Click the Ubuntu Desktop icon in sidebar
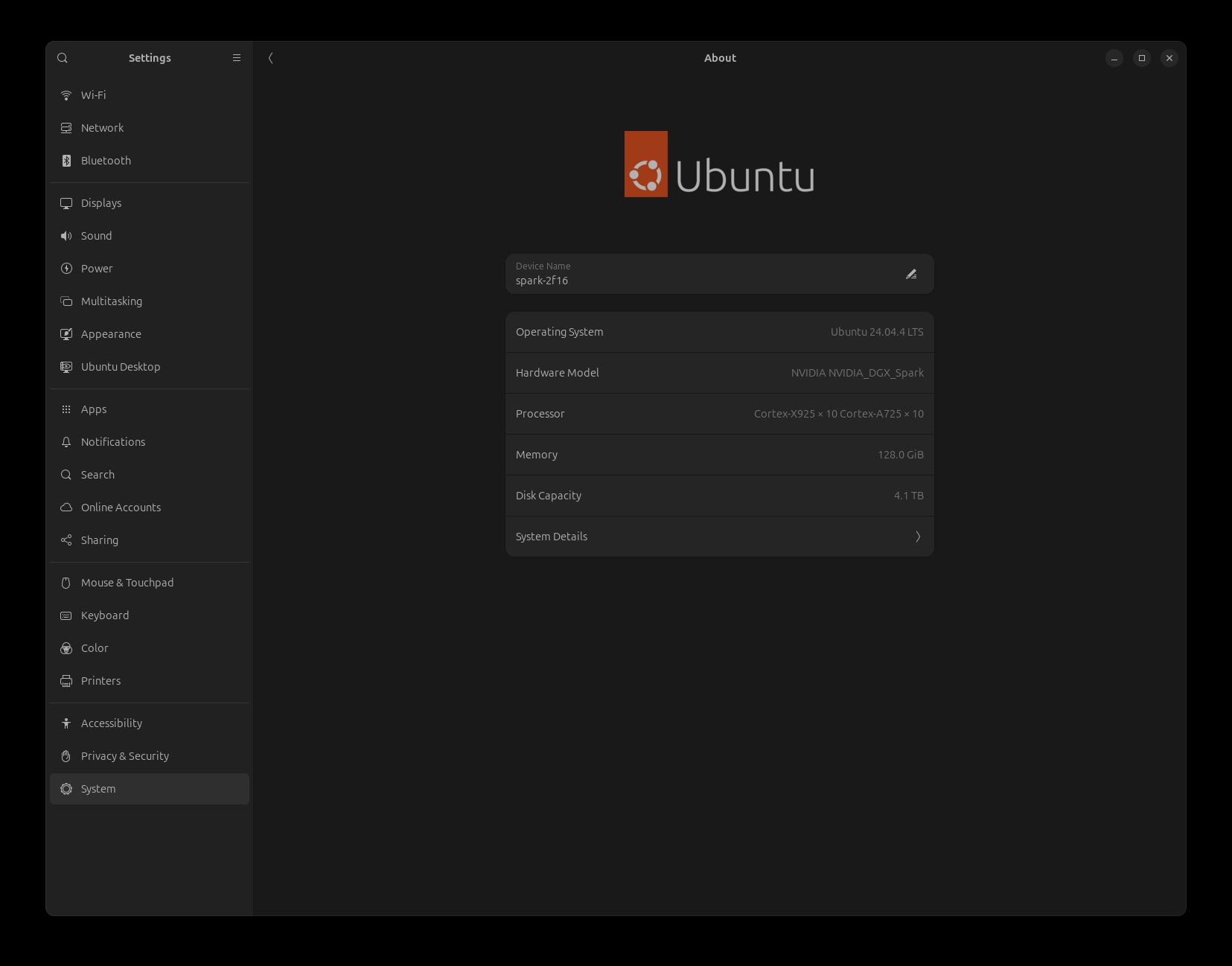Viewport: 1232px width, 966px height. click(66, 367)
